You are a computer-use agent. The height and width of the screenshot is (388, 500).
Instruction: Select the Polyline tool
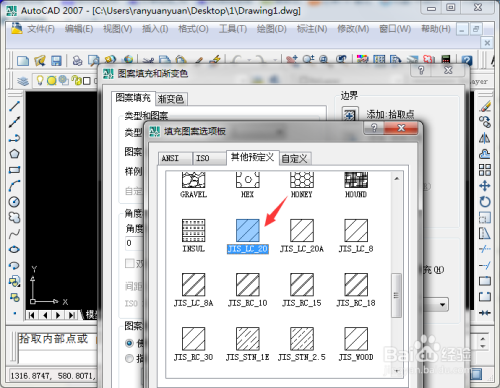pos(14,138)
